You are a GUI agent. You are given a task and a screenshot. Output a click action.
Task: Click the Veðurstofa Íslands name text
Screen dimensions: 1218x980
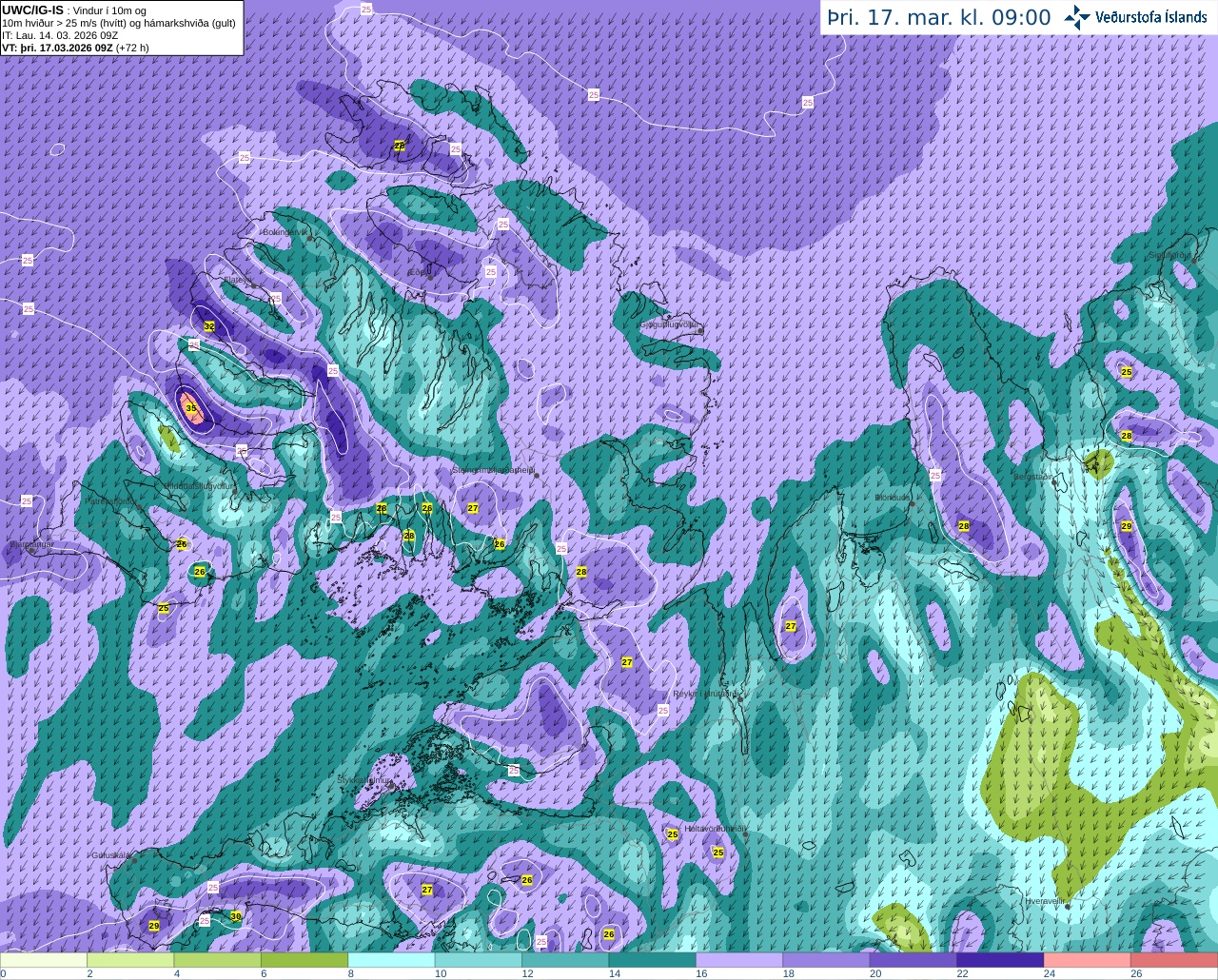(1150, 17)
